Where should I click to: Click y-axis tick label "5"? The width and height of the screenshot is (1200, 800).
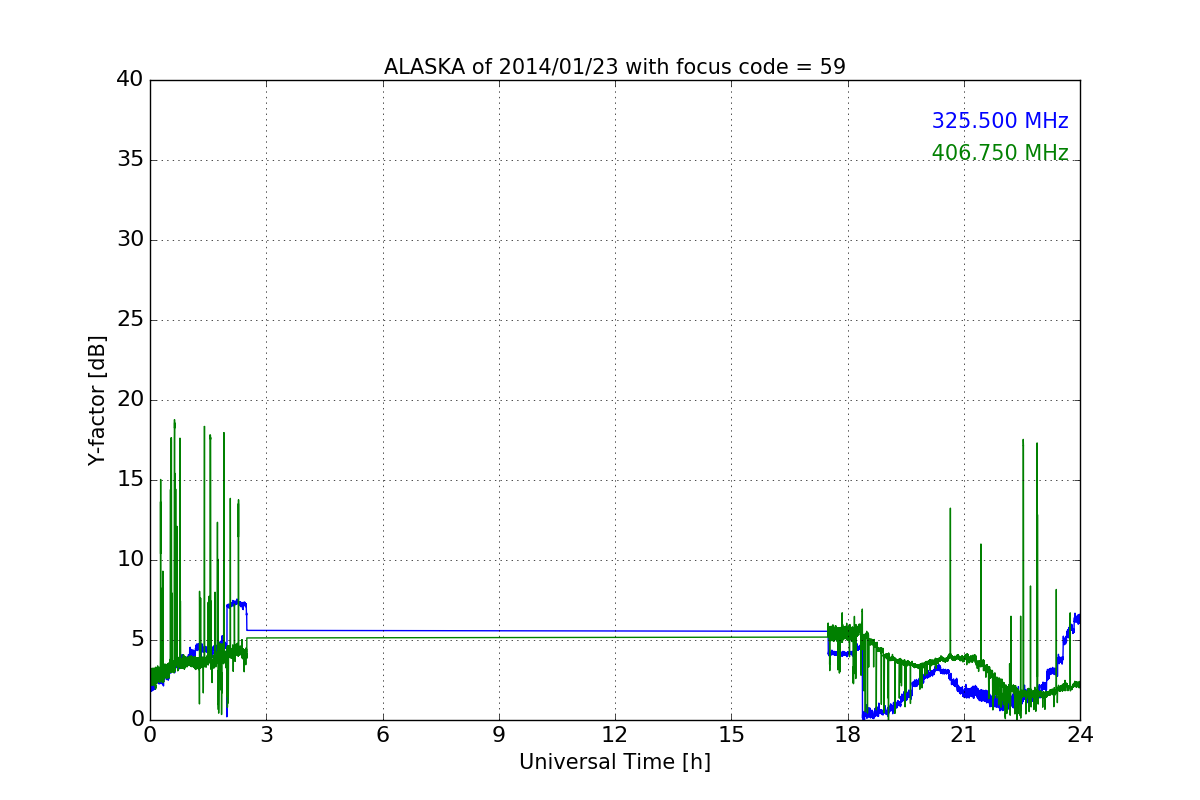pyautogui.click(x=136, y=640)
